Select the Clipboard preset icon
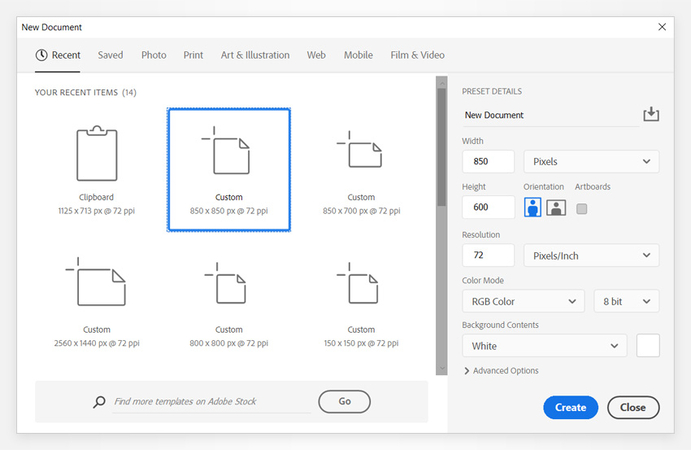The image size is (691, 450). (x=97, y=155)
